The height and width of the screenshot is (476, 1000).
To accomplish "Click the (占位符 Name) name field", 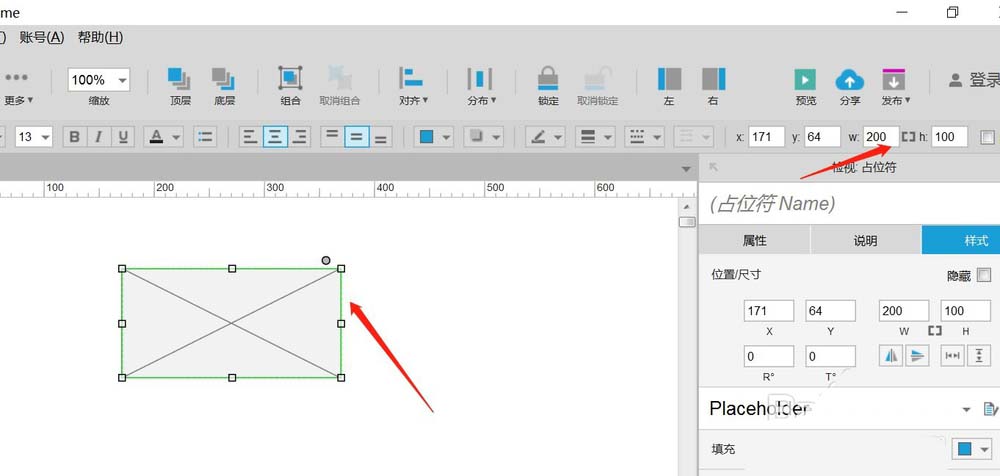I will click(849, 204).
